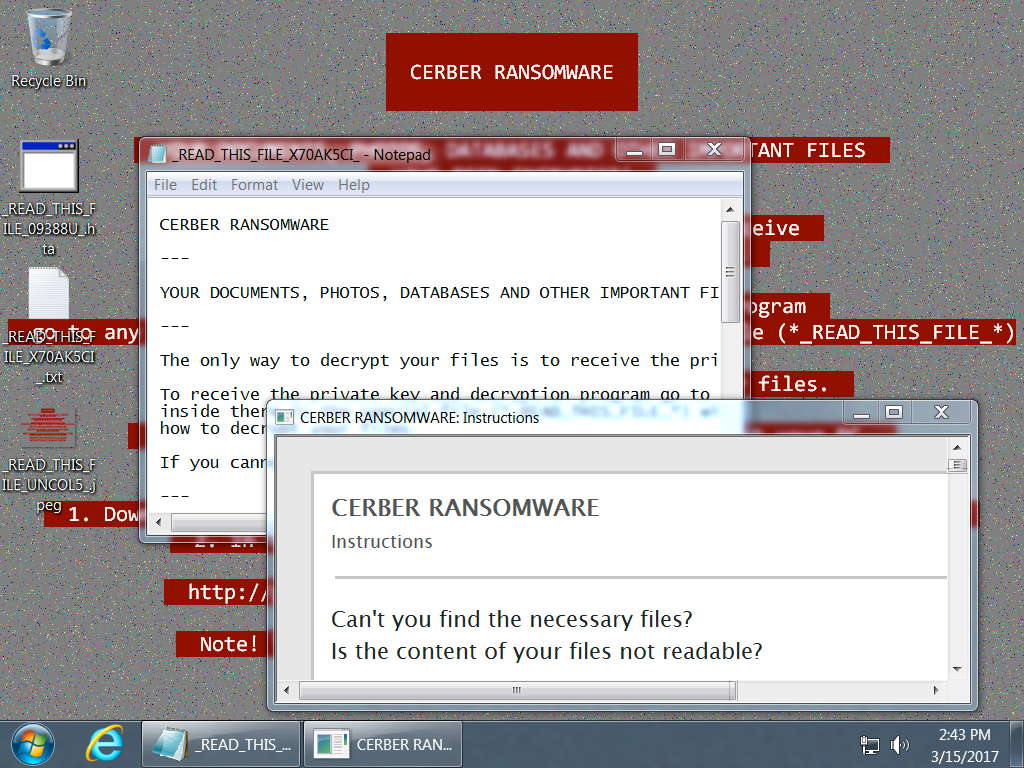Click the Instructions window scroll down arrow
Viewport: 1024px width, 768px height.
coord(957,669)
